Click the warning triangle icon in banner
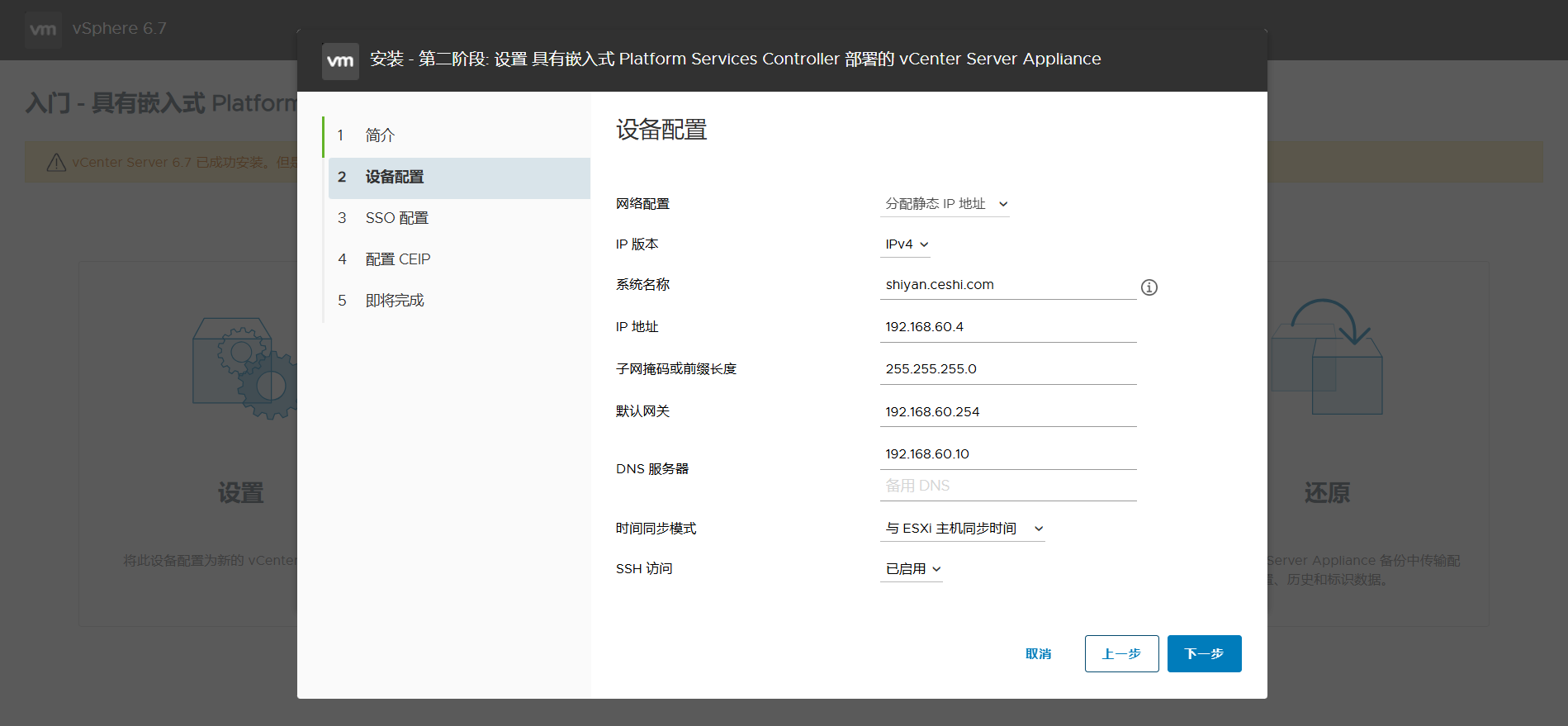The width and height of the screenshot is (1568, 726). pyautogui.click(x=56, y=163)
